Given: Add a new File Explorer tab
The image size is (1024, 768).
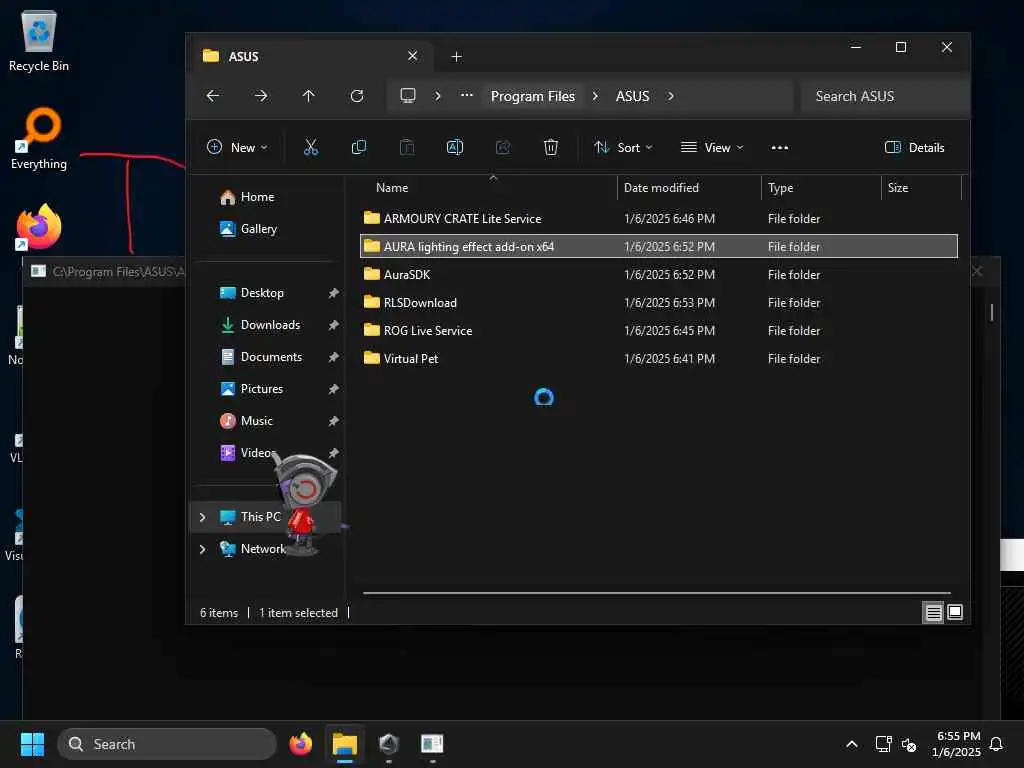Looking at the screenshot, I should coord(456,57).
